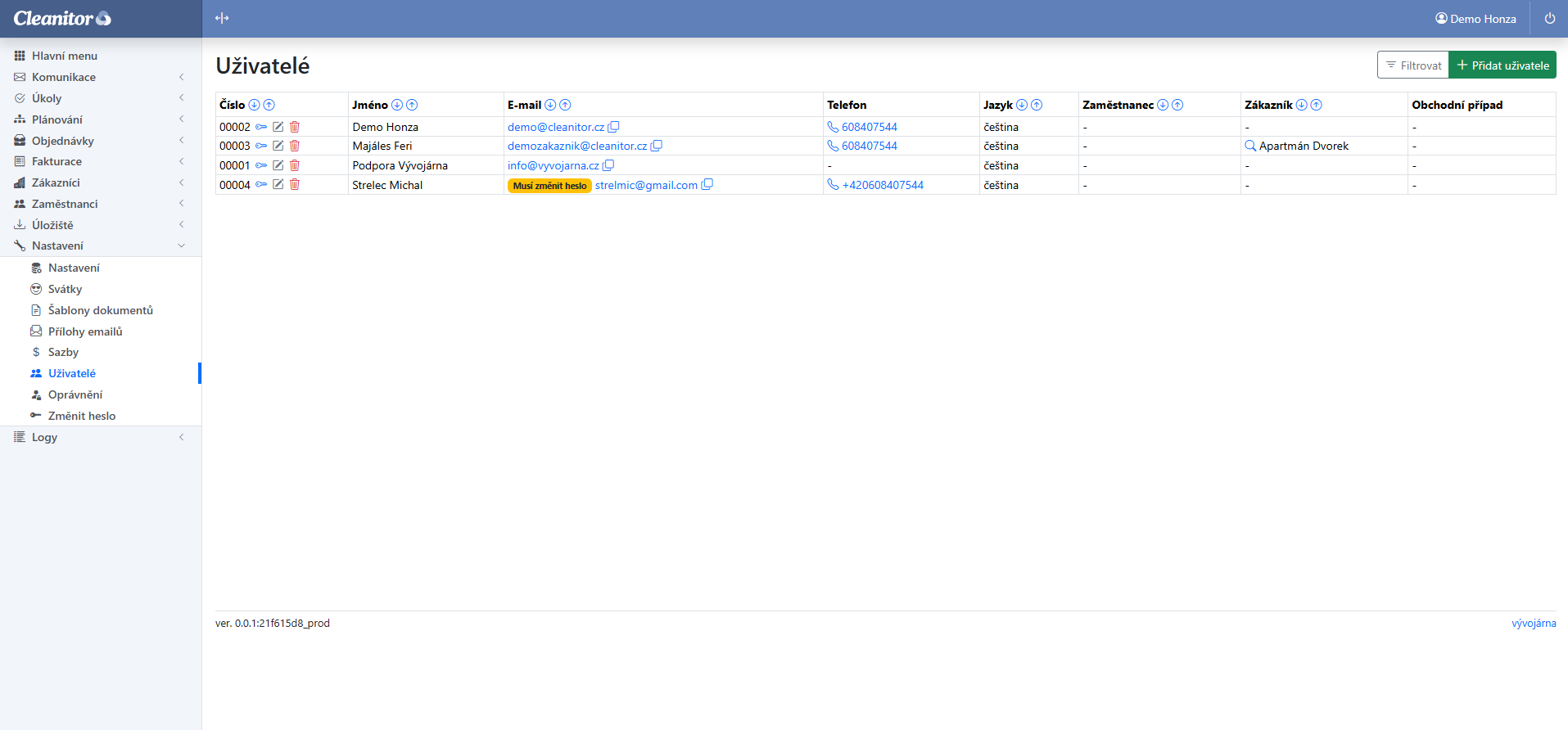The width and height of the screenshot is (1568, 730).
Task: Copy email demo@cleanitor.cz to clipboard
Action: coord(613,127)
